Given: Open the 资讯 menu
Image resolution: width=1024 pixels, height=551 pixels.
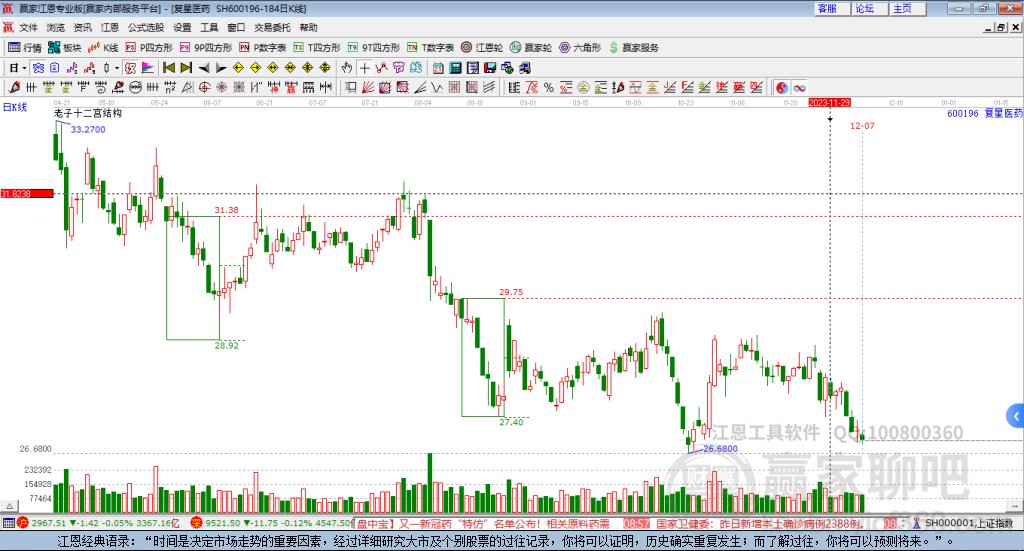Looking at the screenshot, I should (82, 27).
